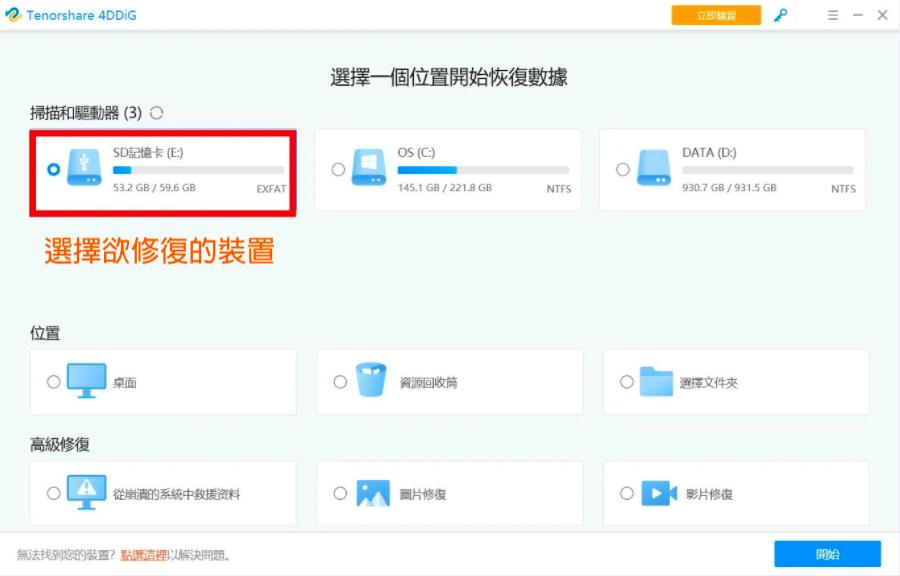The image size is (900, 576).
Task: Click the OS (C:) name text
Action: click(x=416, y=153)
